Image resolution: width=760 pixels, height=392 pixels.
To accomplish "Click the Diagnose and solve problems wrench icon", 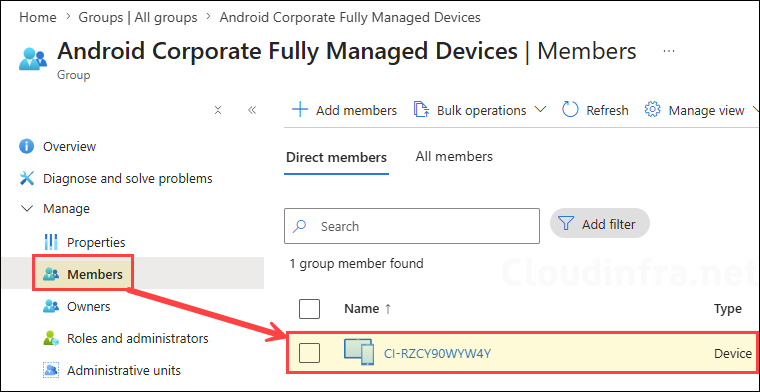I will [x=27, y=178].
